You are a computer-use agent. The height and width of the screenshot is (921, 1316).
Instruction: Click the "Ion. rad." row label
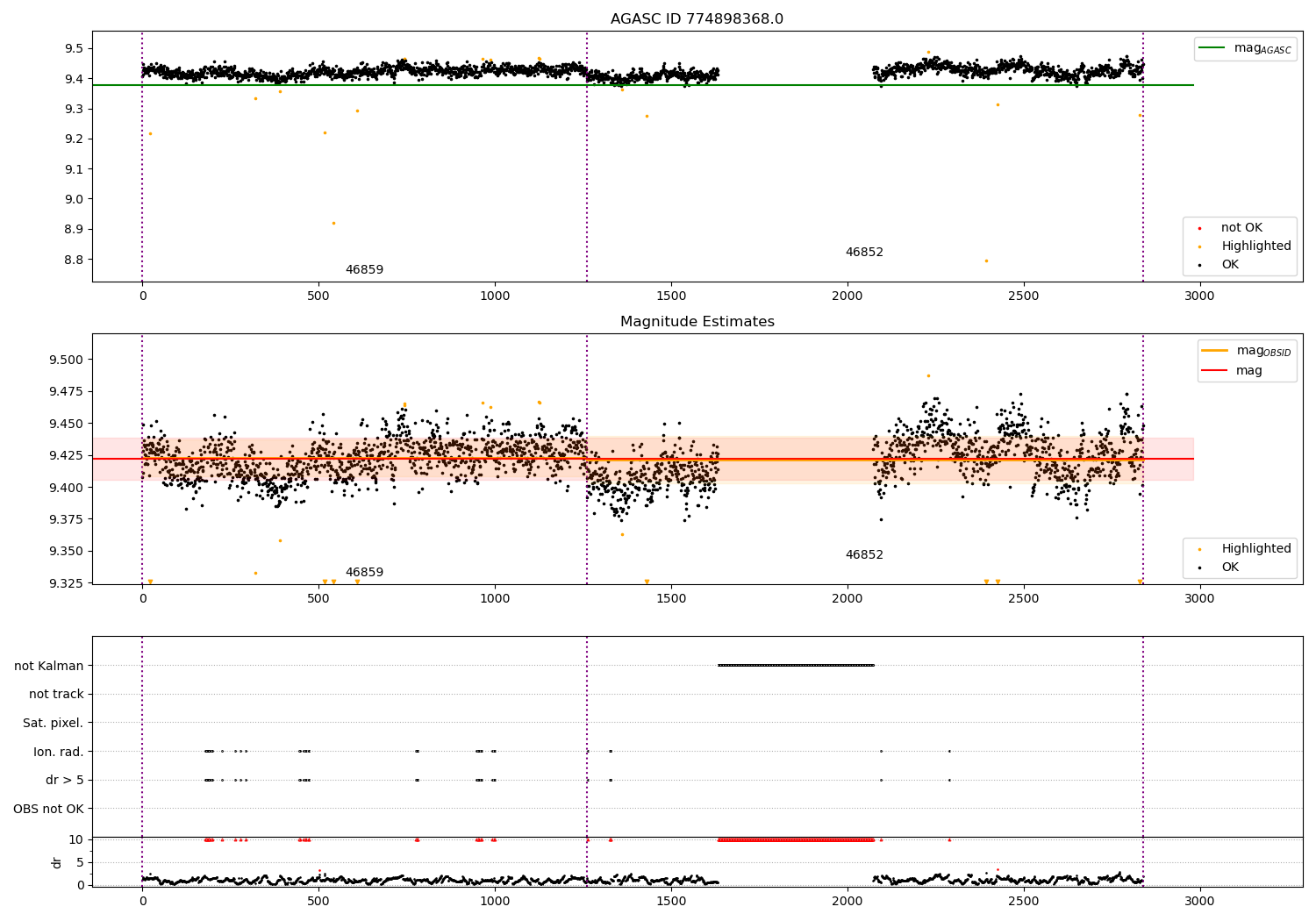[59, 752]
